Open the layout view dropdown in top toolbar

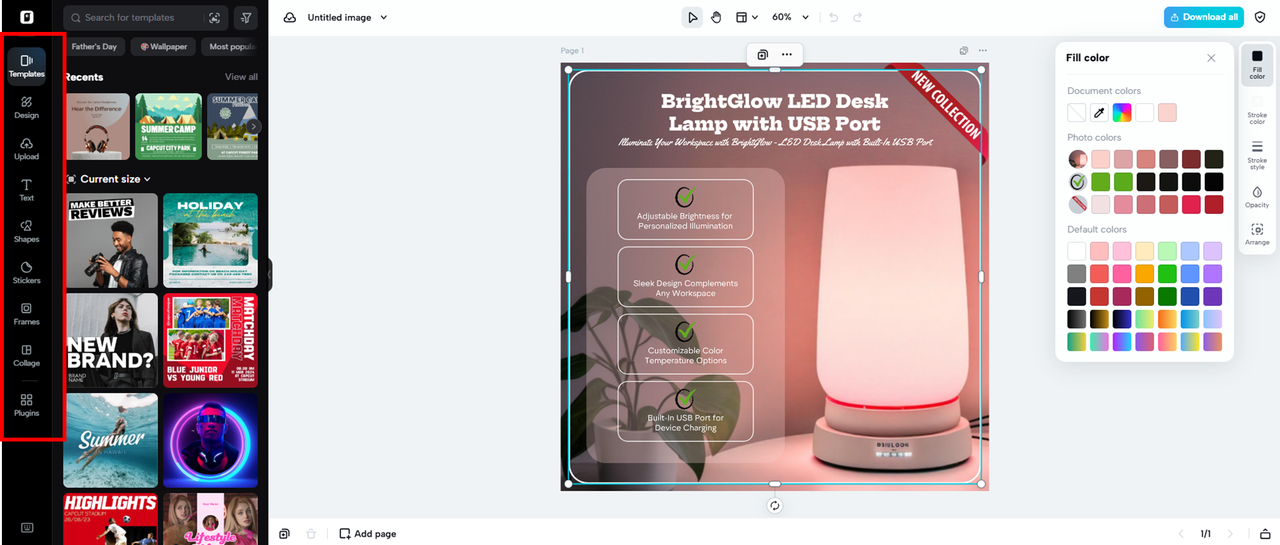[x=747, y=17]
